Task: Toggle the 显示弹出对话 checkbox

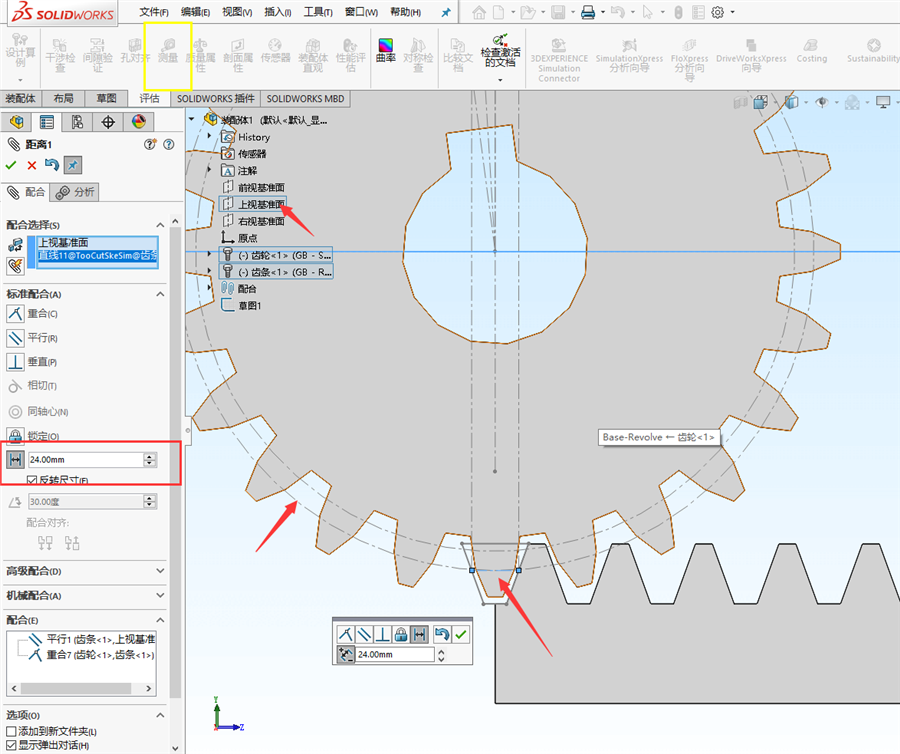Action: (x=11, y=745)
